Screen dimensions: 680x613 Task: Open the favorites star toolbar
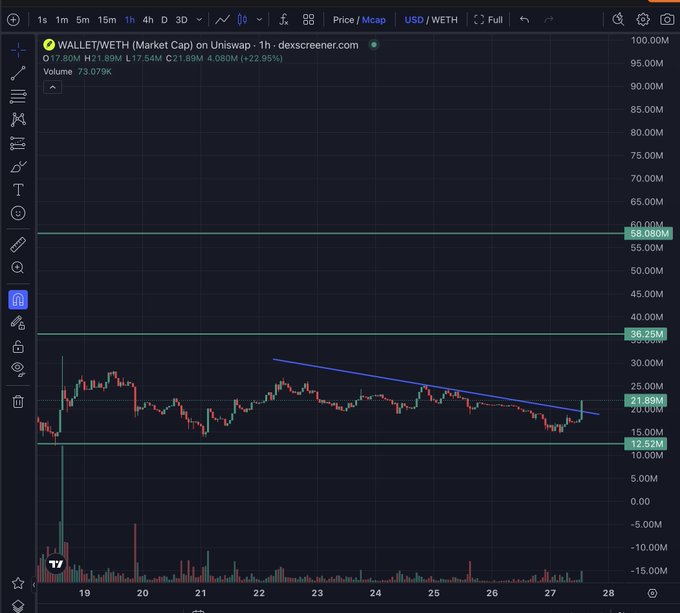pos(18,583)
